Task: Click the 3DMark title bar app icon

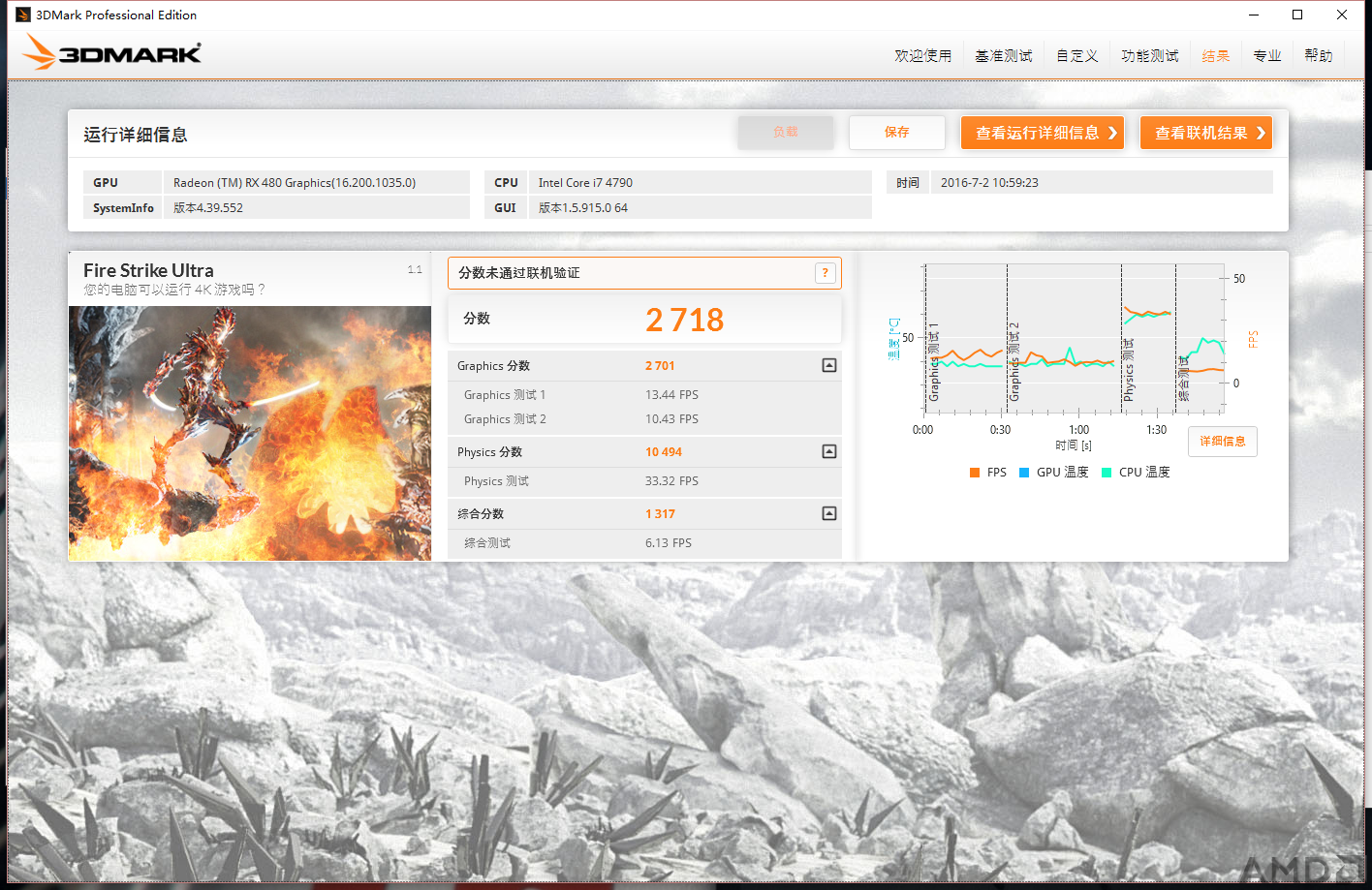Action: coord(23,15)
